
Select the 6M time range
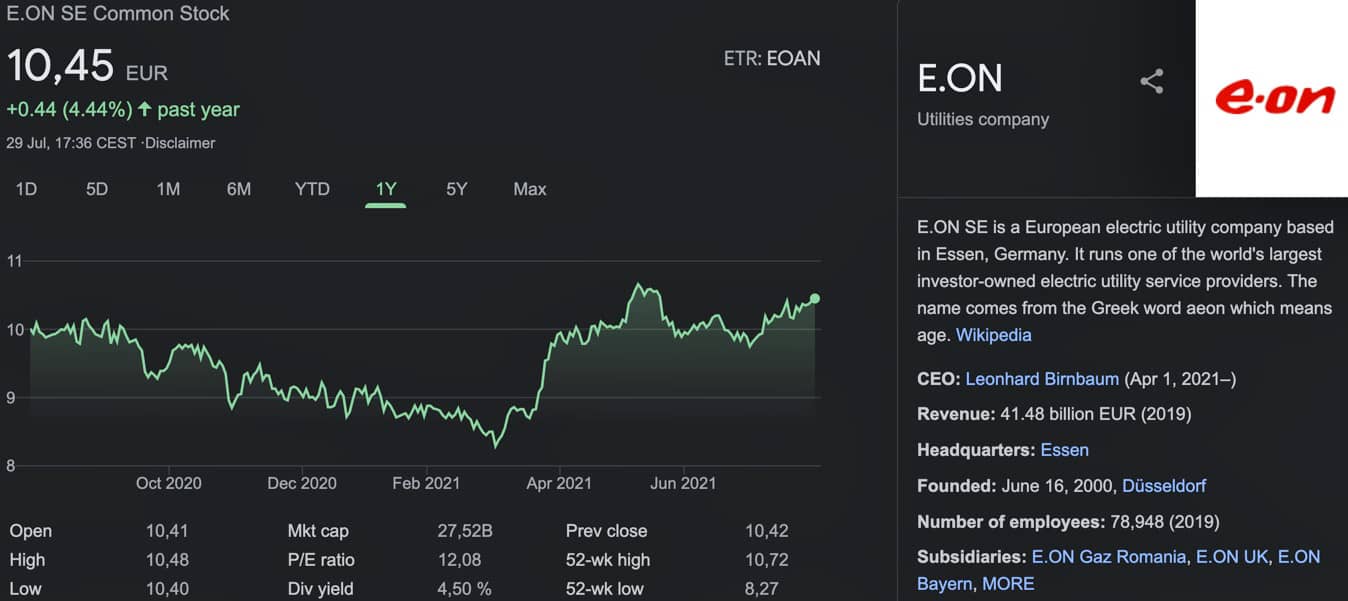pyautogui.click(x=239, y=189)
